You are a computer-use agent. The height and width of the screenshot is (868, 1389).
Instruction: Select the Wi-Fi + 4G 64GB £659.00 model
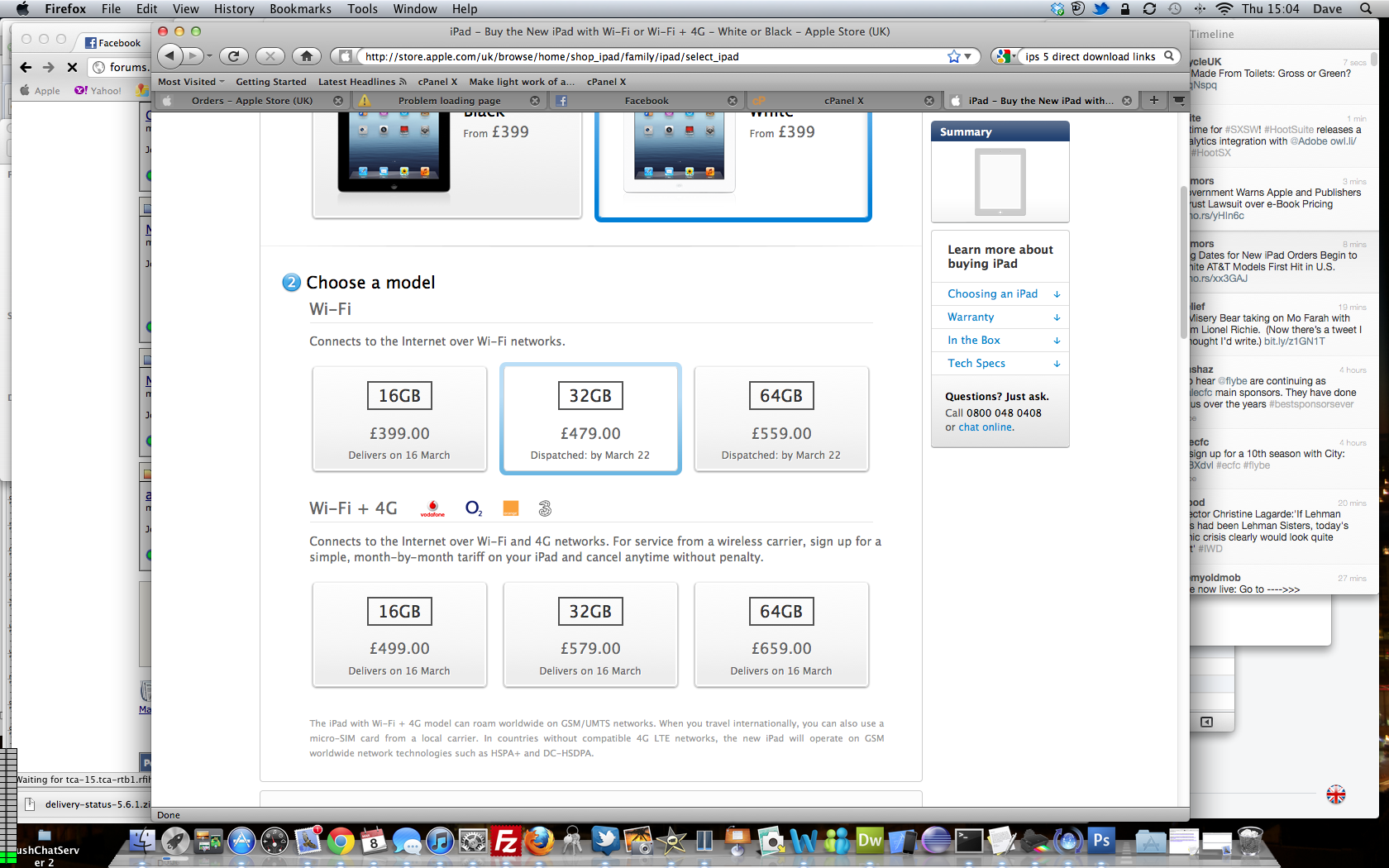(x=781, y=635)
